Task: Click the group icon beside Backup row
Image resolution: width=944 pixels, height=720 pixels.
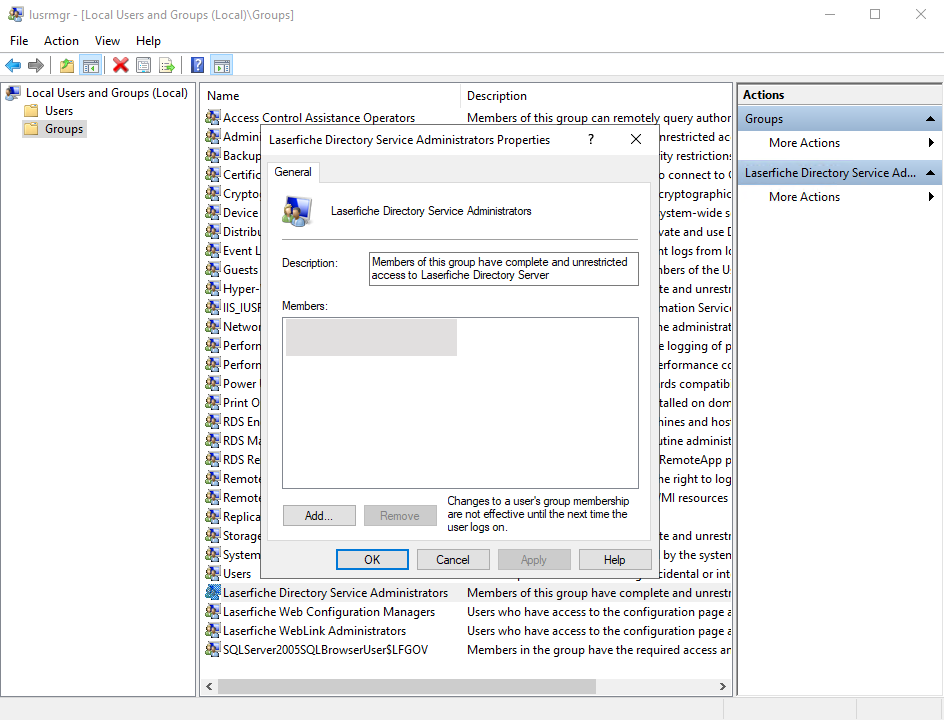Action: 213,156
